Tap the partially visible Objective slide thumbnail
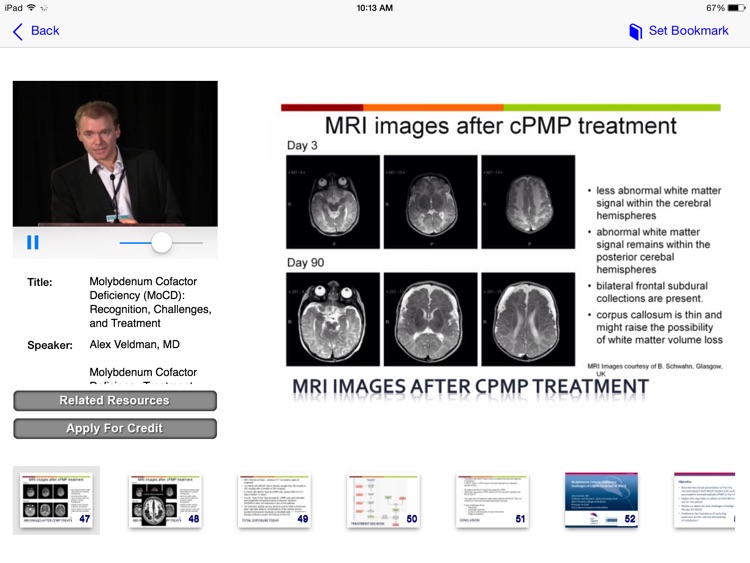The width and height of the screenshot is (750, 563). pos(705,500)
